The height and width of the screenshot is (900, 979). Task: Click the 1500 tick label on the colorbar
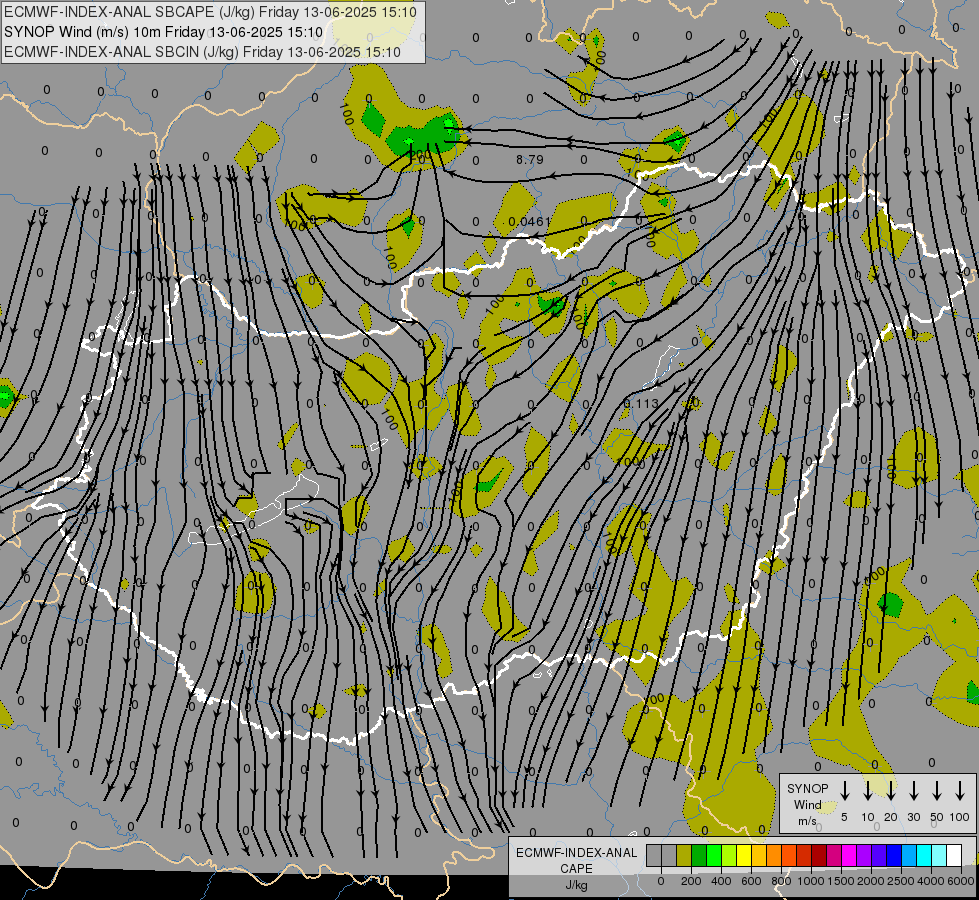(841, 881)
